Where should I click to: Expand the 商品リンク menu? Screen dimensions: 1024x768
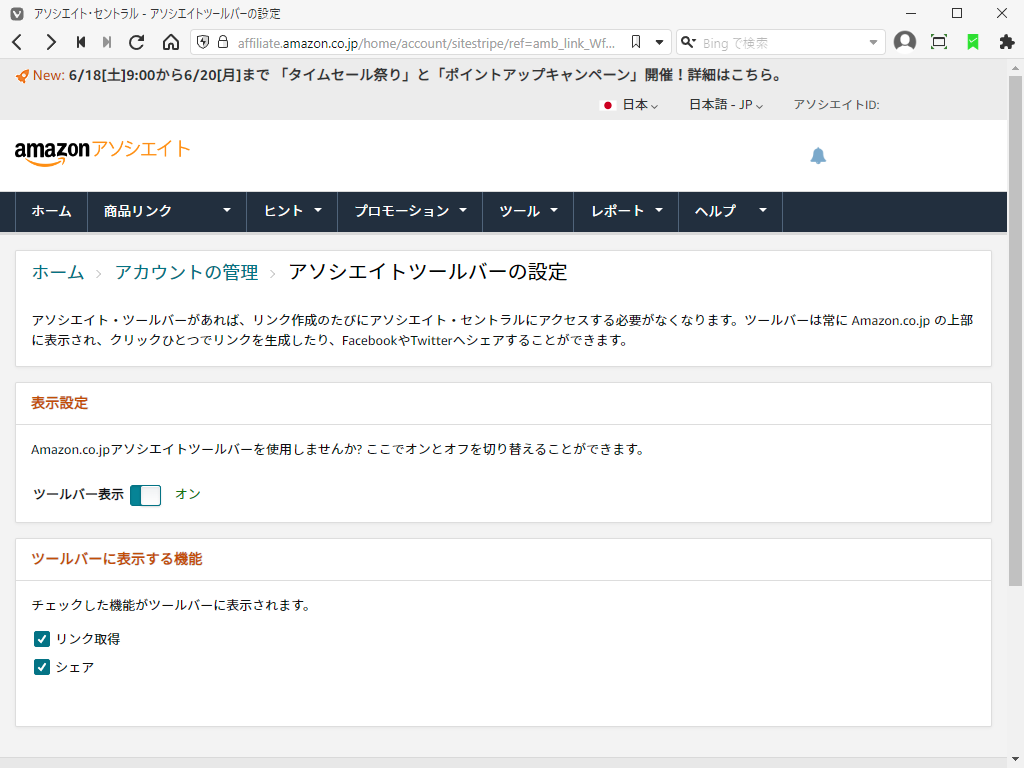167,211
